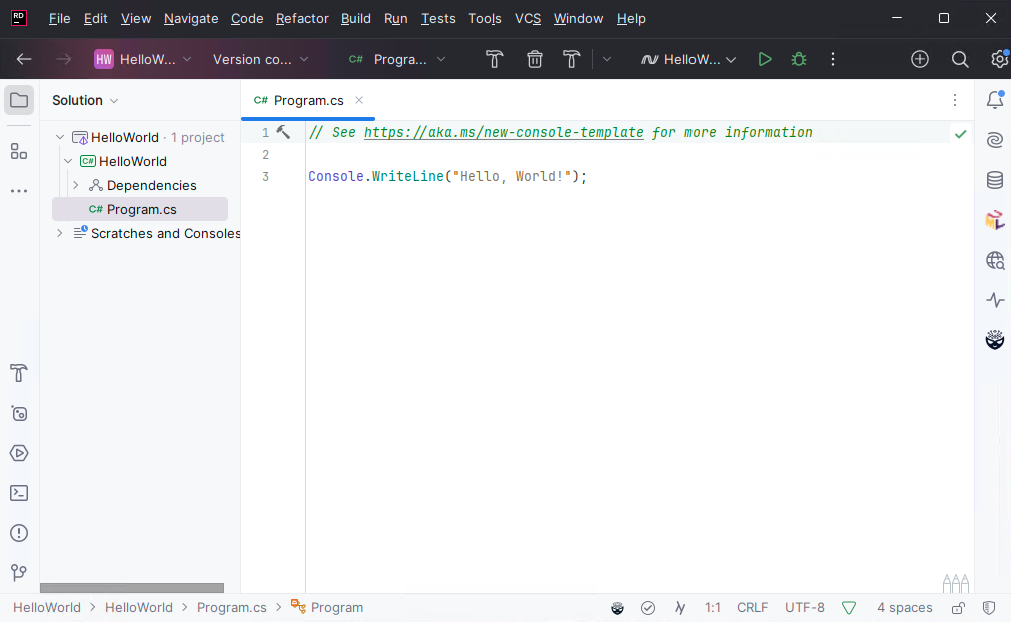Click the UTF-8 encoding indicator
1011x622 pixels.
click(805, 608)
